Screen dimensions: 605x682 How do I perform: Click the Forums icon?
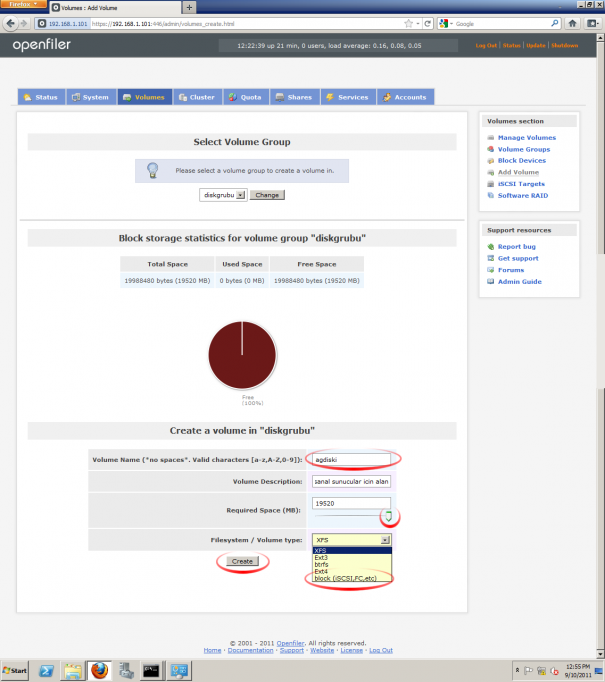[491, 270]
